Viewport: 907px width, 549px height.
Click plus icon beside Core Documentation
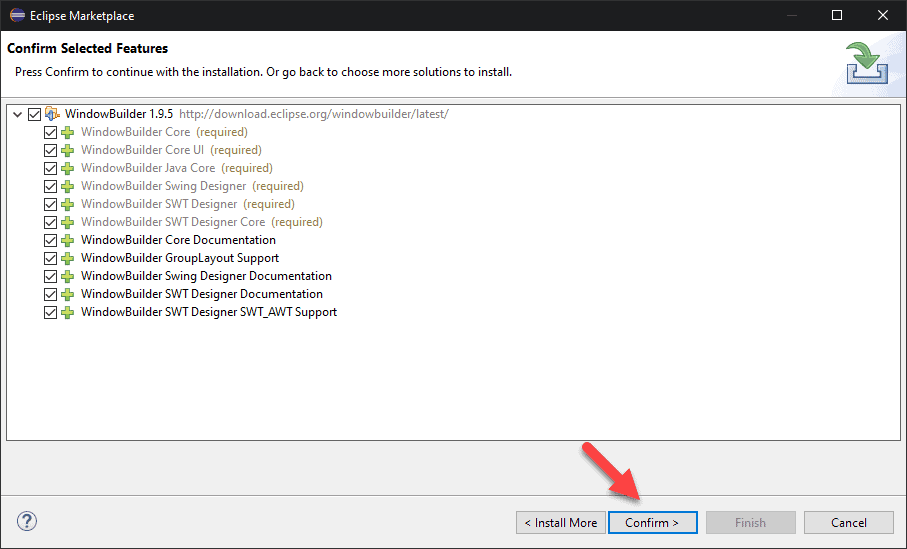pos(68,240)
